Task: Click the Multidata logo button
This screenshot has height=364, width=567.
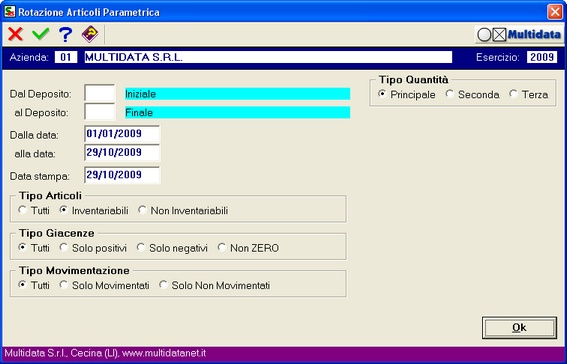Action: pos(519,35)
